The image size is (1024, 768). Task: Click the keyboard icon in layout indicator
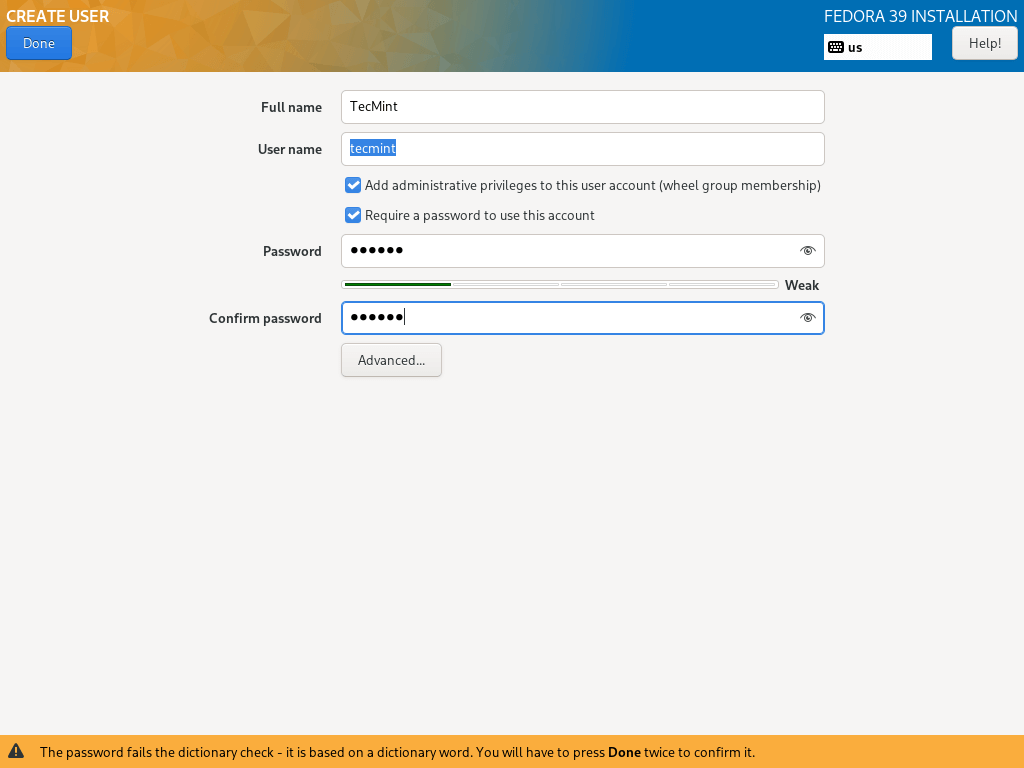point(835,47)
